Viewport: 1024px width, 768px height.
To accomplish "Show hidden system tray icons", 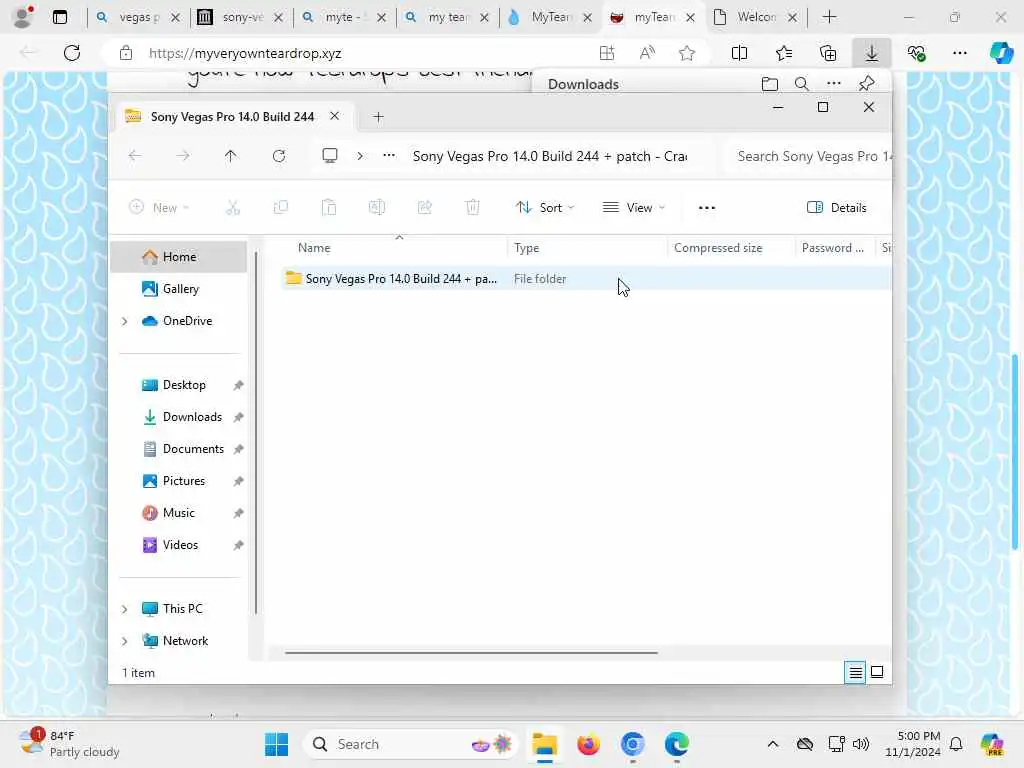I will coord(773,744).
